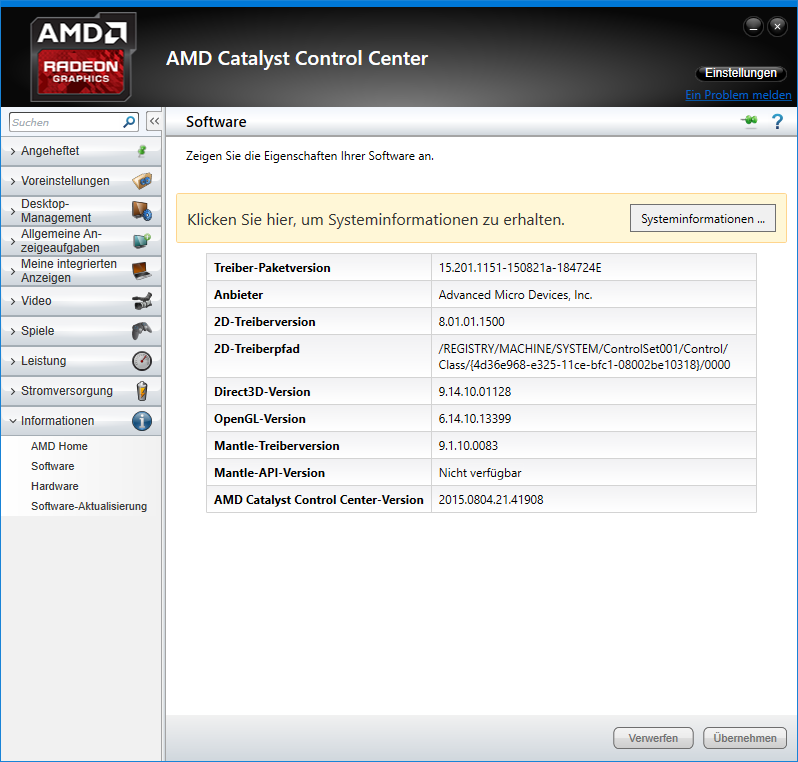The image size is (798, 762).
Task: Click the Desktop-Management icon
Action: pyautogui.click(x=142, y=211)
